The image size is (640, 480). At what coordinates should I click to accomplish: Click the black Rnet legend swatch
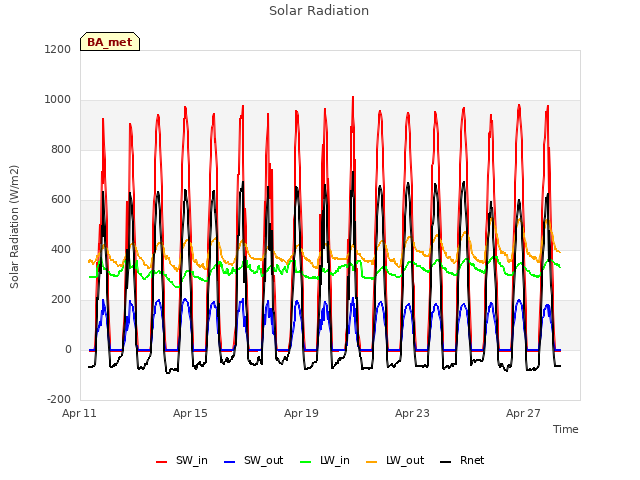click(x=446, y=462)
